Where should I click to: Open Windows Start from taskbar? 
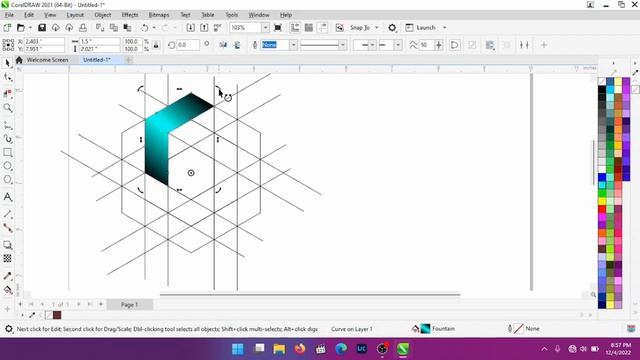[238, 349]
